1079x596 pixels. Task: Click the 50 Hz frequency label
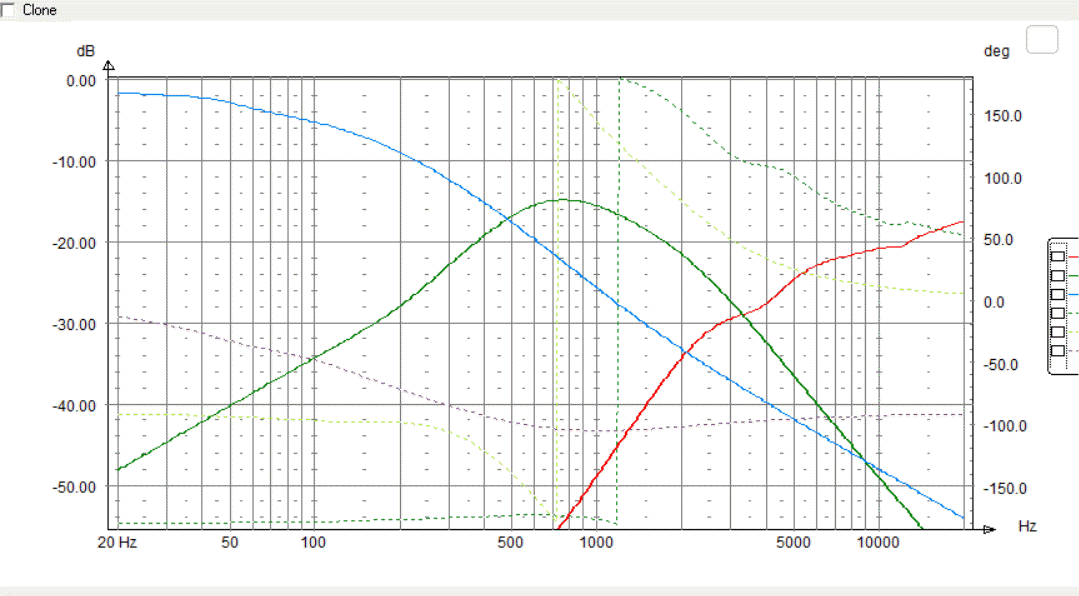230,543
